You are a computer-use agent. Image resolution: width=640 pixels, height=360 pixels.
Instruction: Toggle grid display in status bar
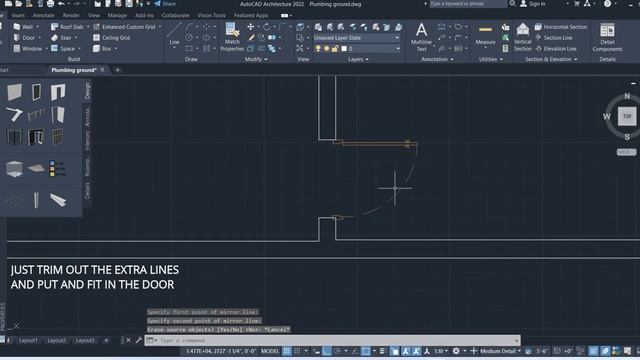tap(287, 351)
